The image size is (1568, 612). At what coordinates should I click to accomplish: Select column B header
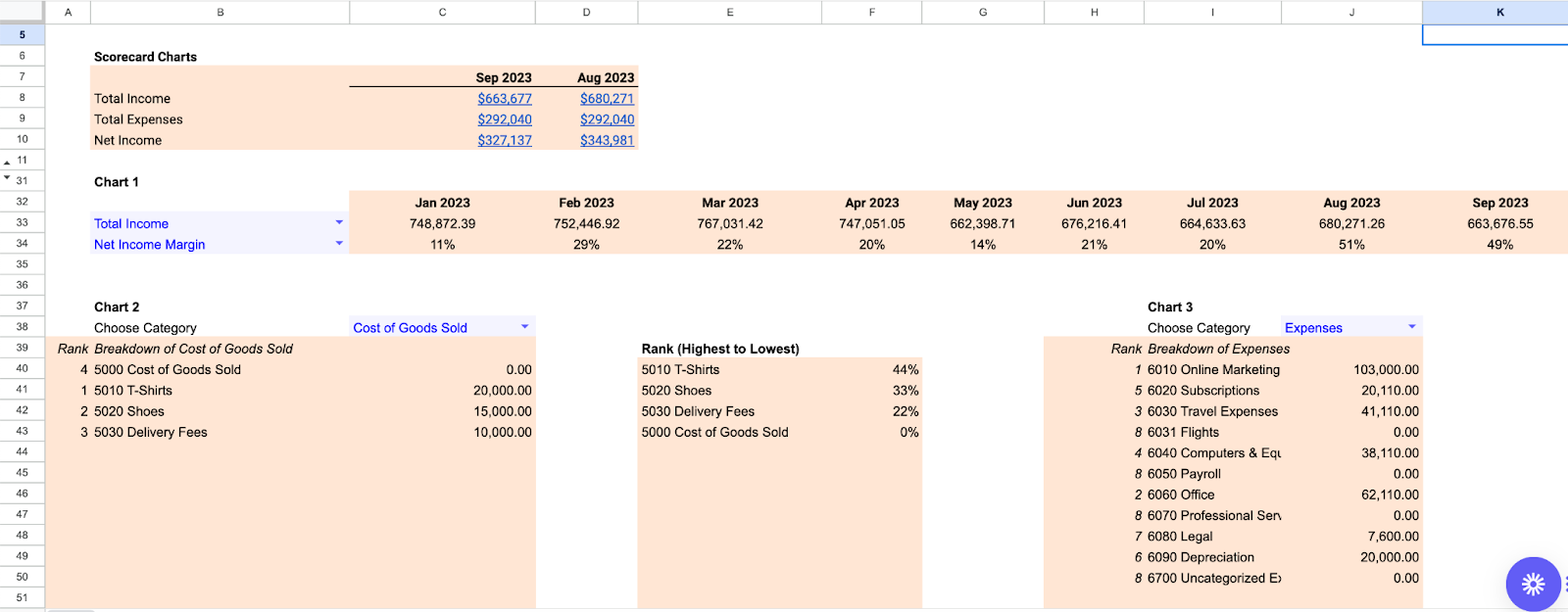(220, 12)
